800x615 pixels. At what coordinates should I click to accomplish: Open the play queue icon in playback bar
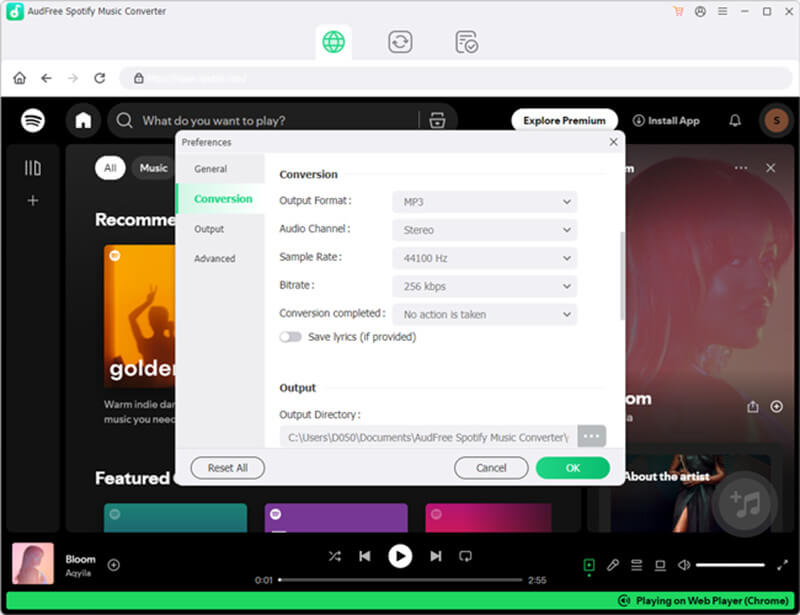[x=636, y=564]
